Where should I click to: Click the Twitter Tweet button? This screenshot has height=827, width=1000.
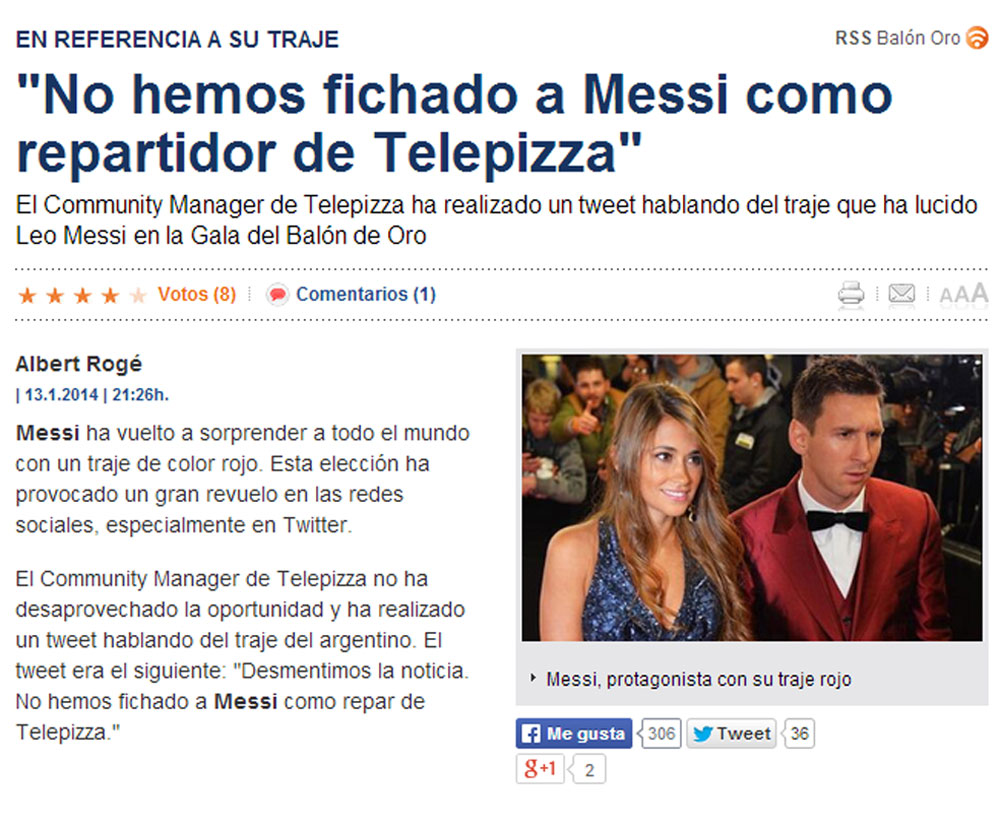[731, 734]
